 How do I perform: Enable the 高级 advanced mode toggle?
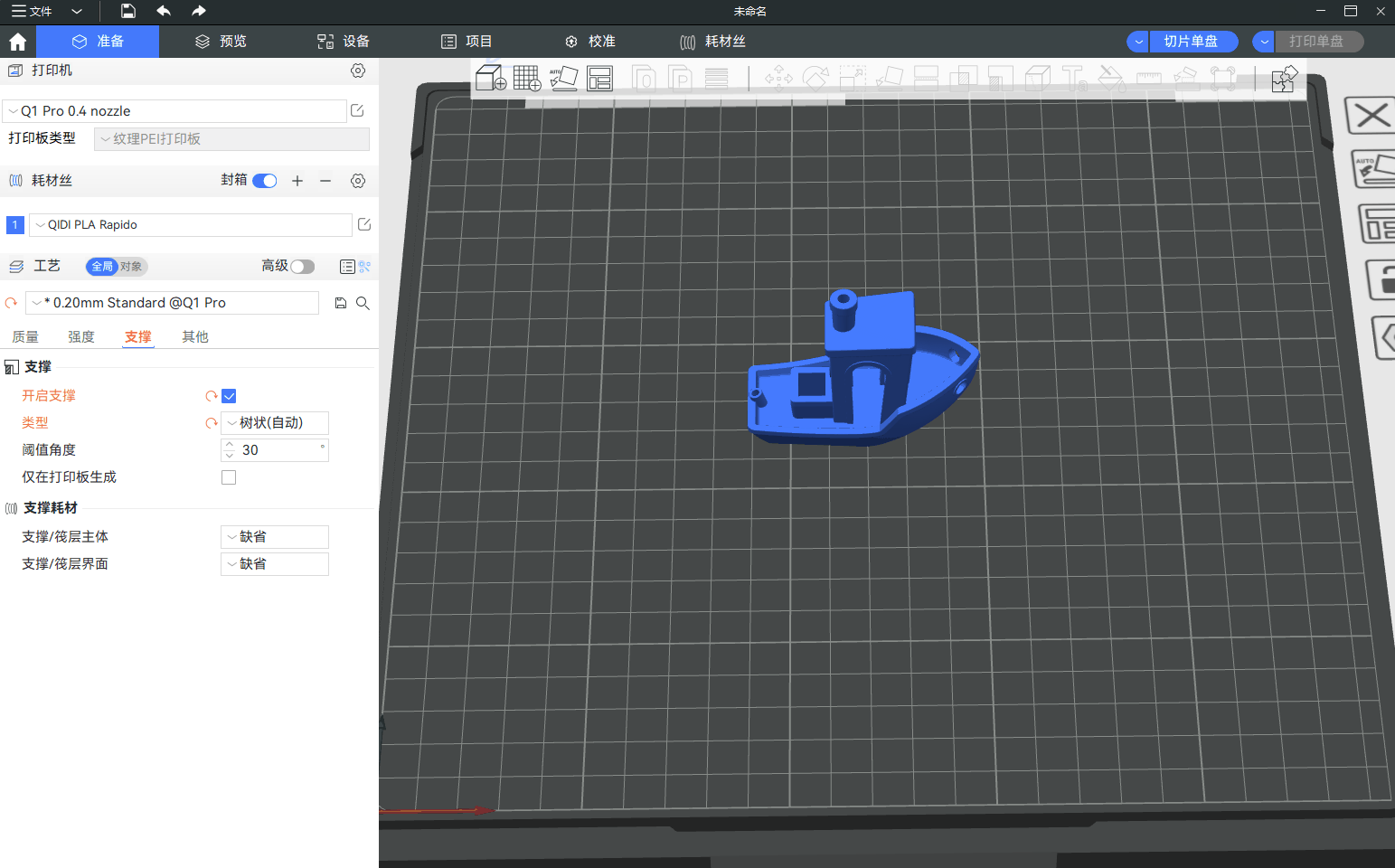pyautogui.click(x=302, y=267)
